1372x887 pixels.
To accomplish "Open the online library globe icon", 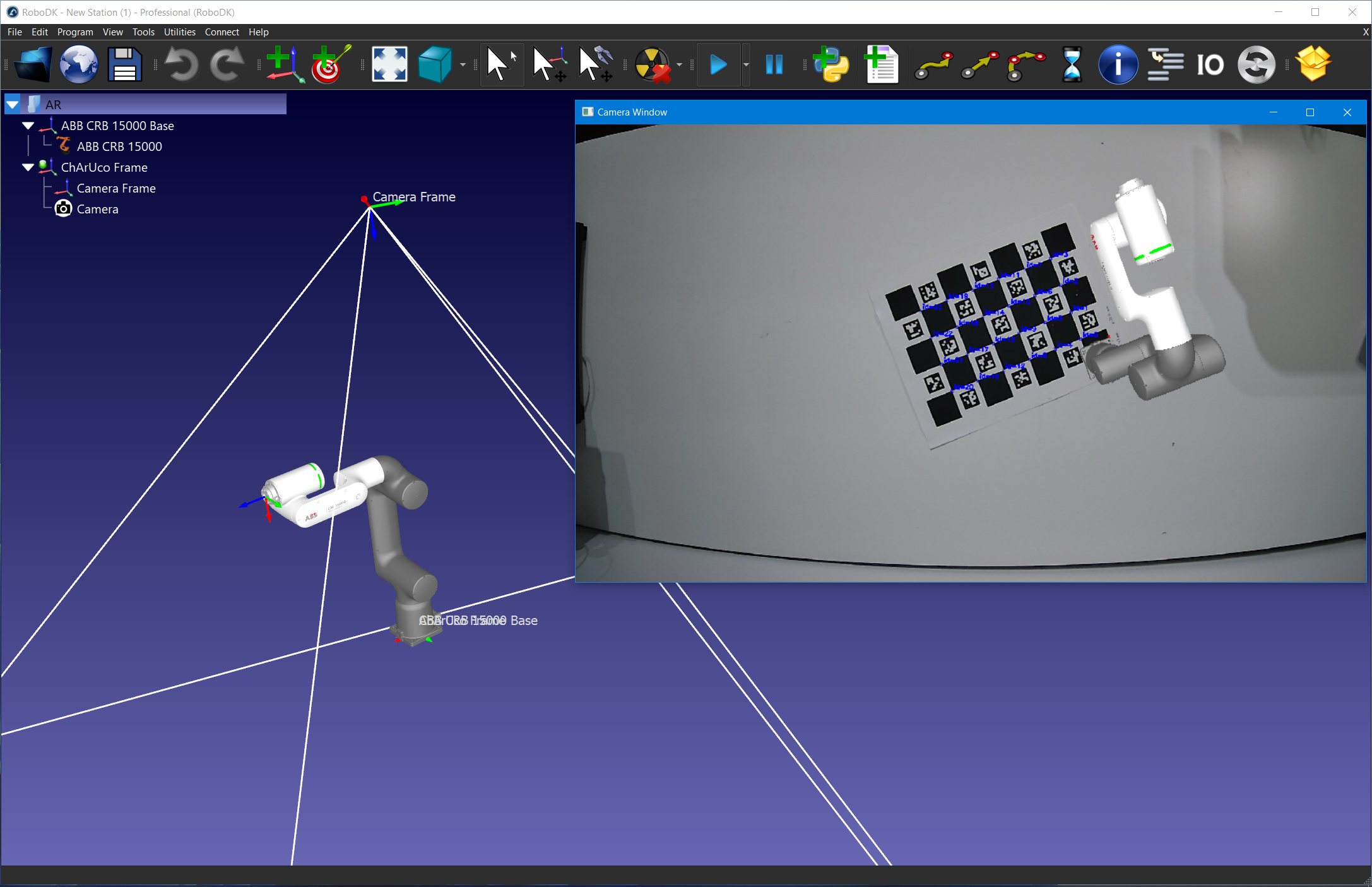I will (x=79, y=64).
